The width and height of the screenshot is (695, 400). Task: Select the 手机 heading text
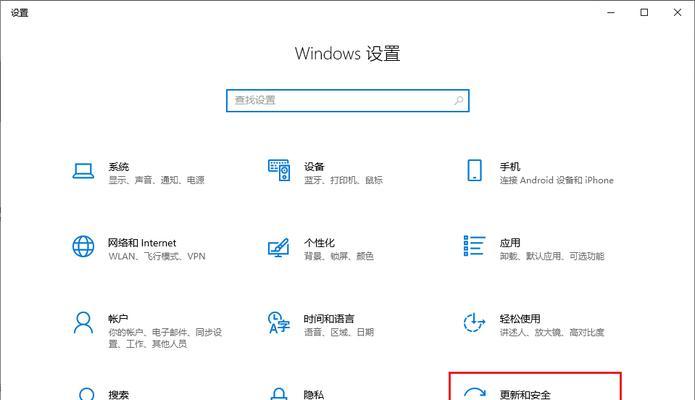tap(510, 167)
